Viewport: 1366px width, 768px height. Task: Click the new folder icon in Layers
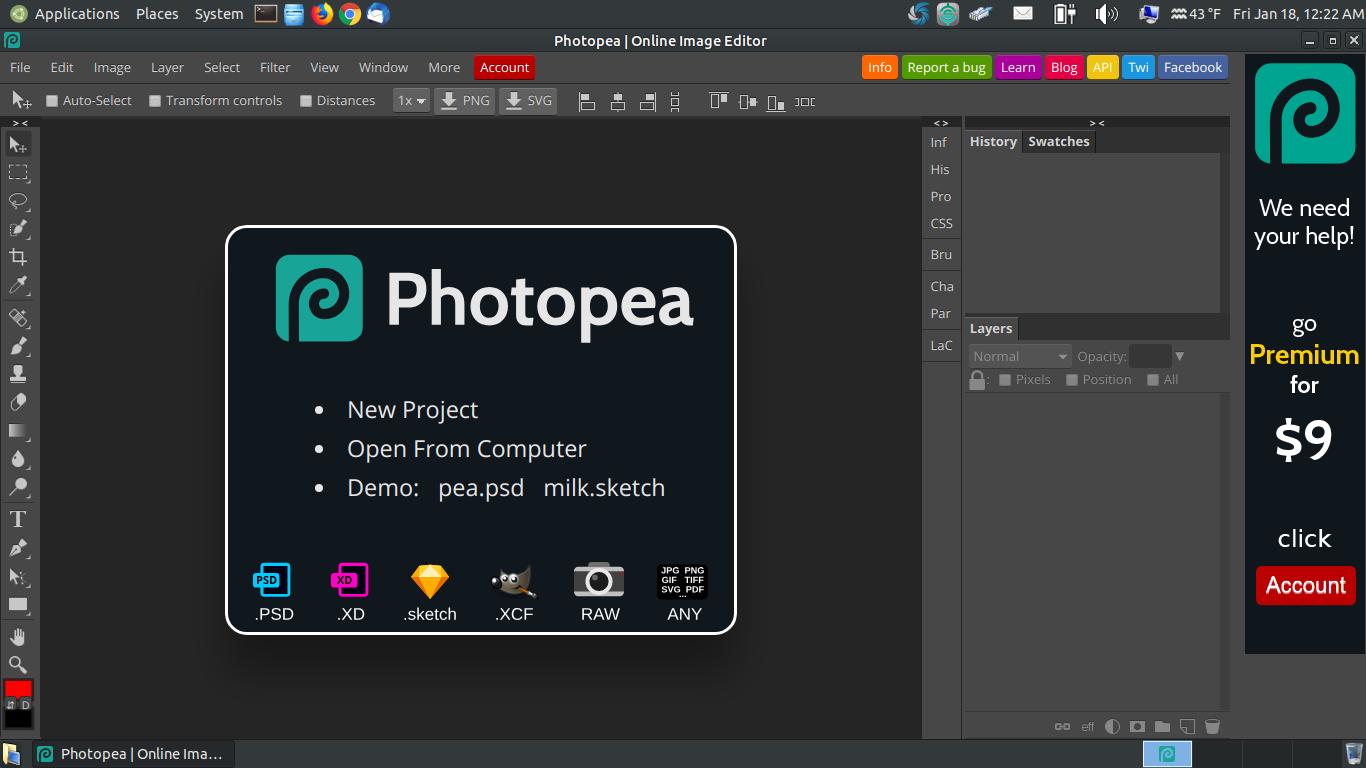tap(1162, 727)
